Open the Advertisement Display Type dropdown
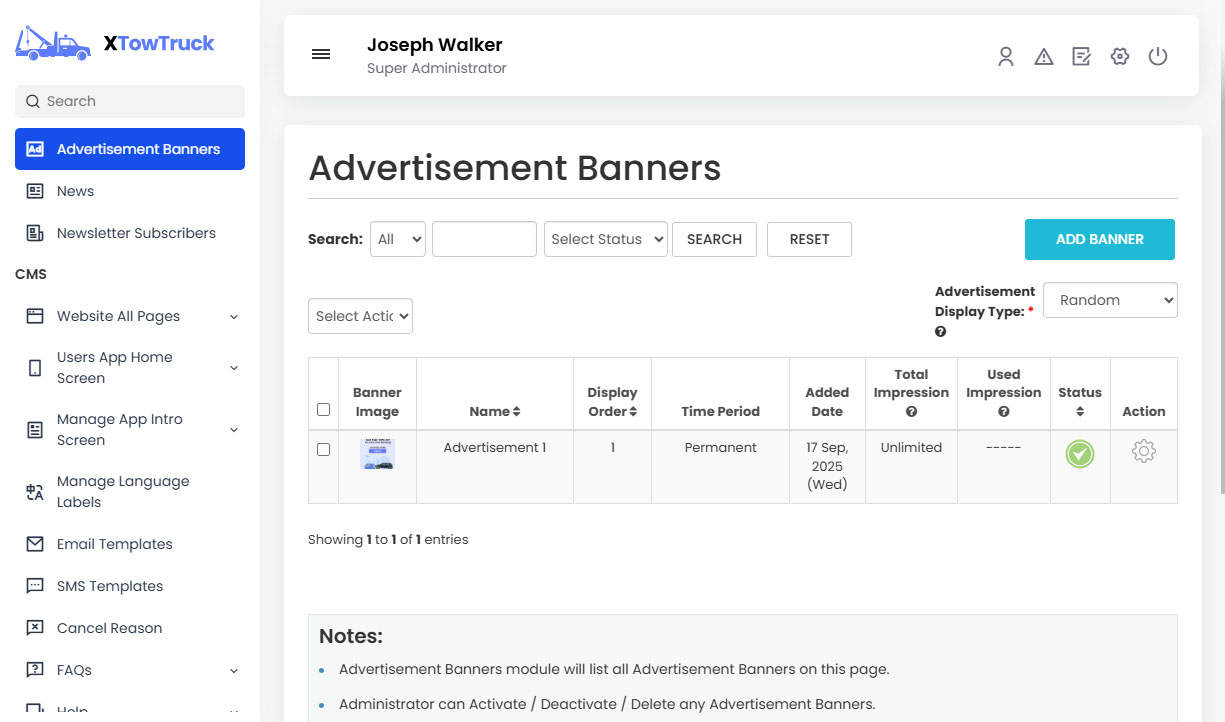1225x722 pixels. [x=1110, y=300]
